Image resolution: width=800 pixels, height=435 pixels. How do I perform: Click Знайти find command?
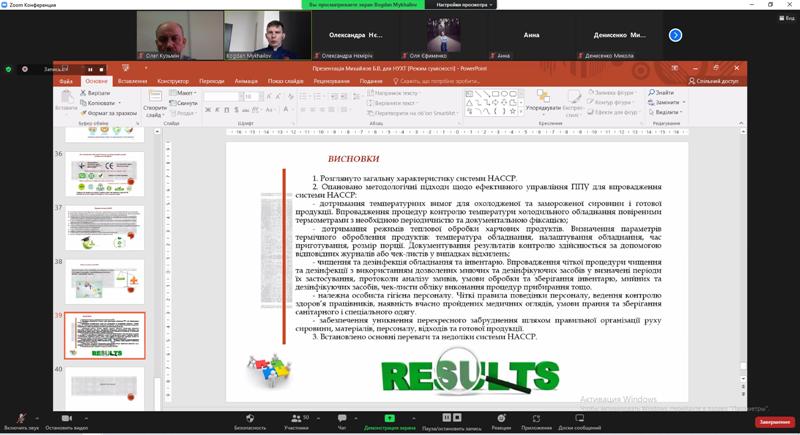(661, 92)
